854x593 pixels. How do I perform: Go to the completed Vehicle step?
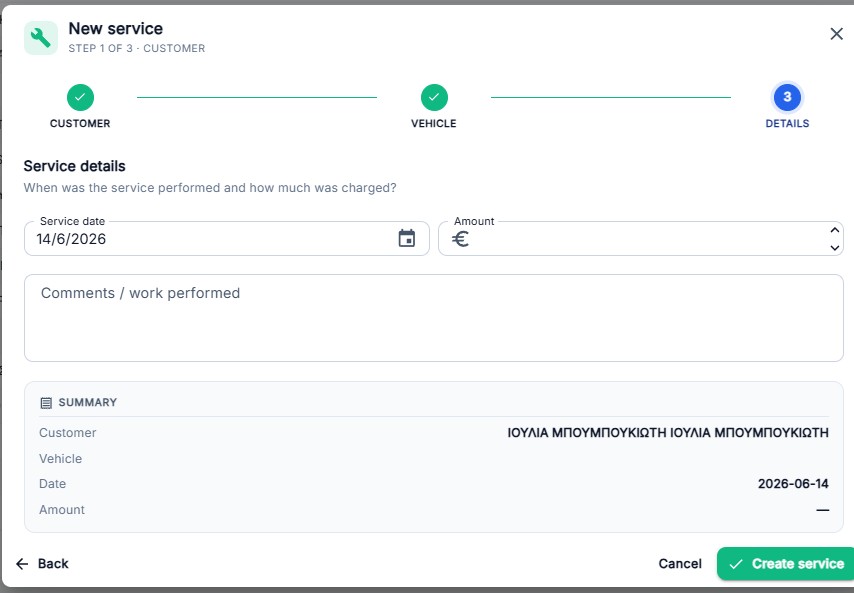[434, 97]
